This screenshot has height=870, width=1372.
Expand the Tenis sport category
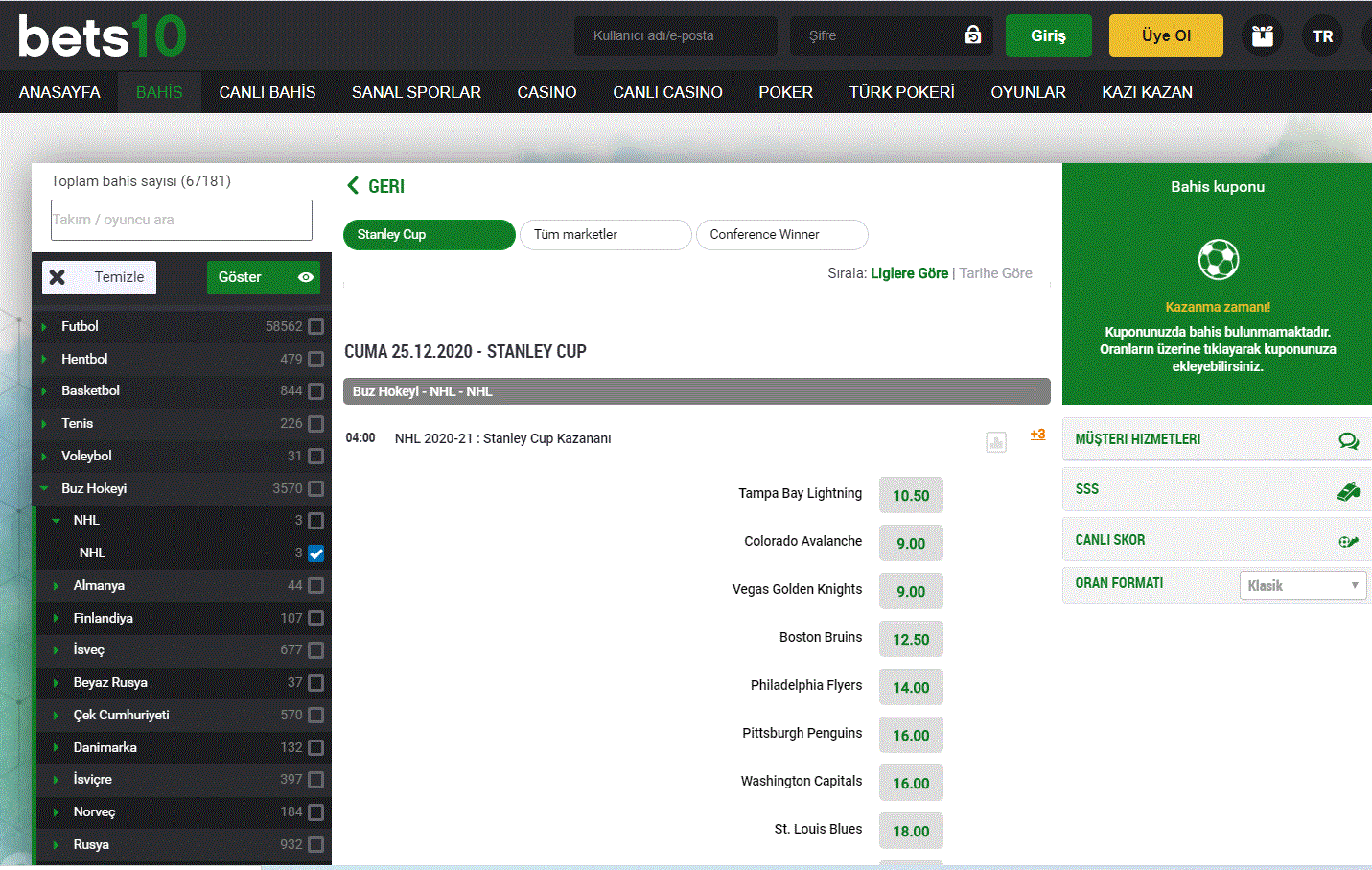tap(44, 424)
